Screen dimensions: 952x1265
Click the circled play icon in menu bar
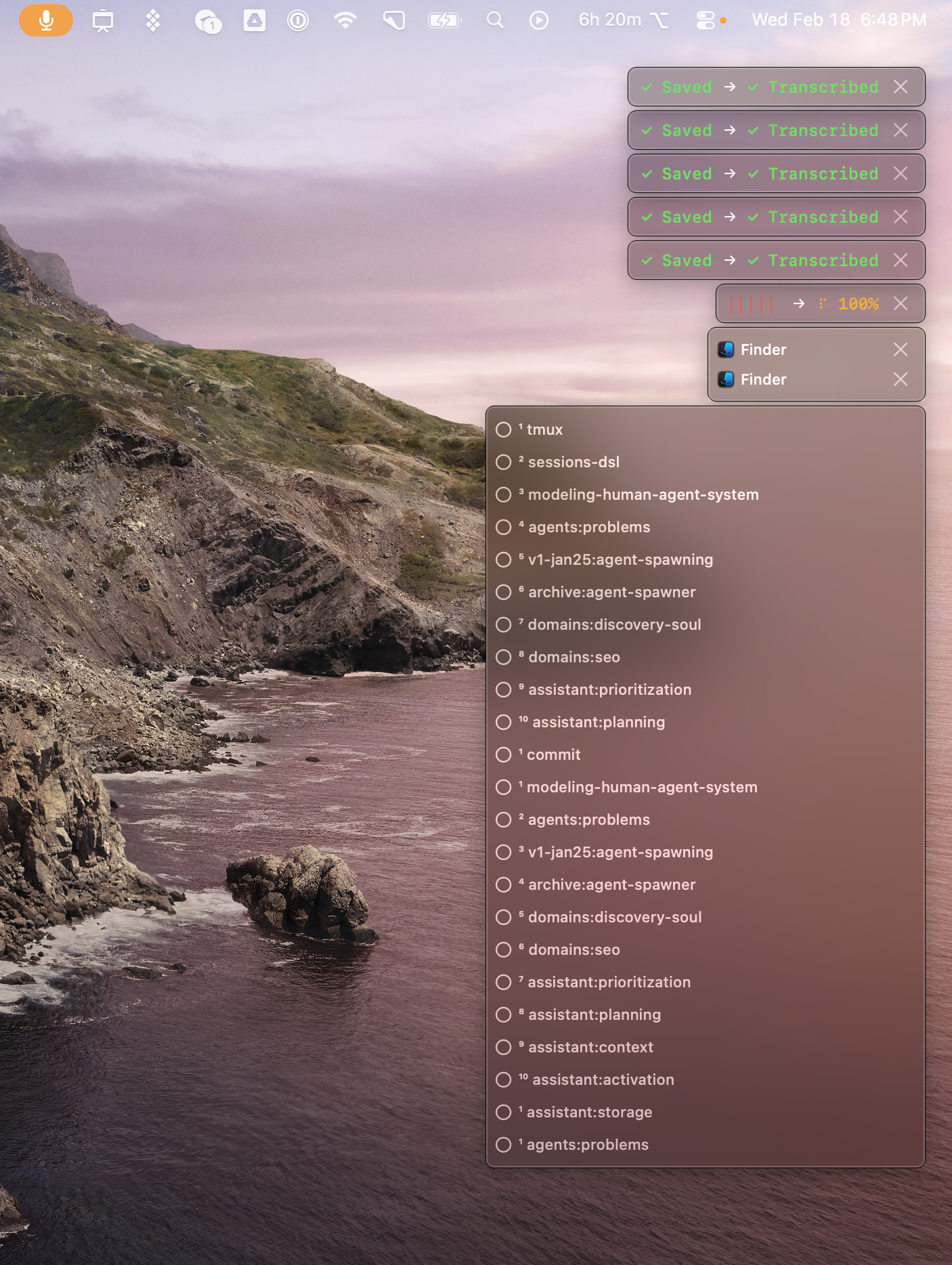point(539,20)
